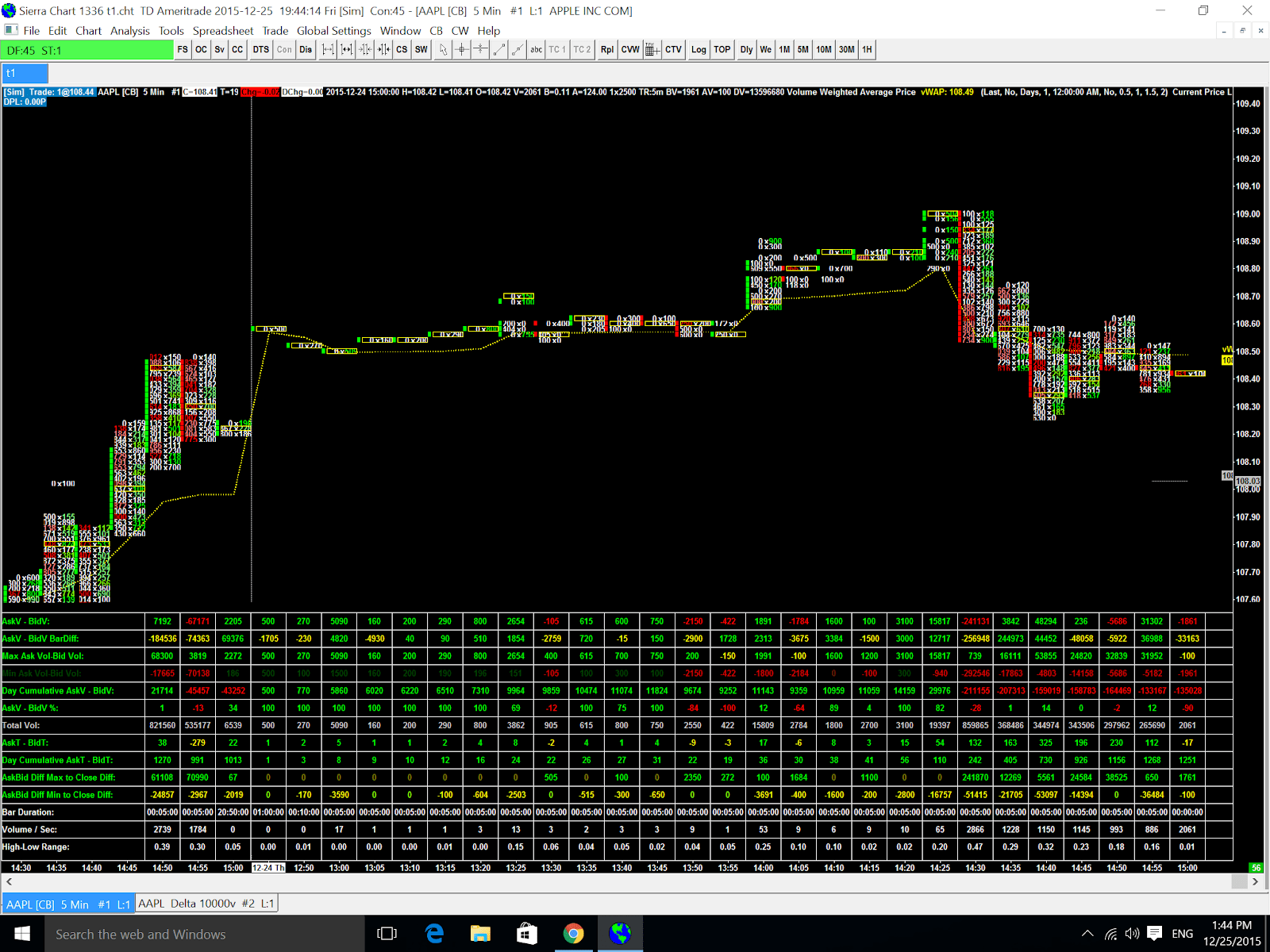This screenshot has height=952, width=1270.
Task: Open the CB menu
Action: (x=437, y=31)
